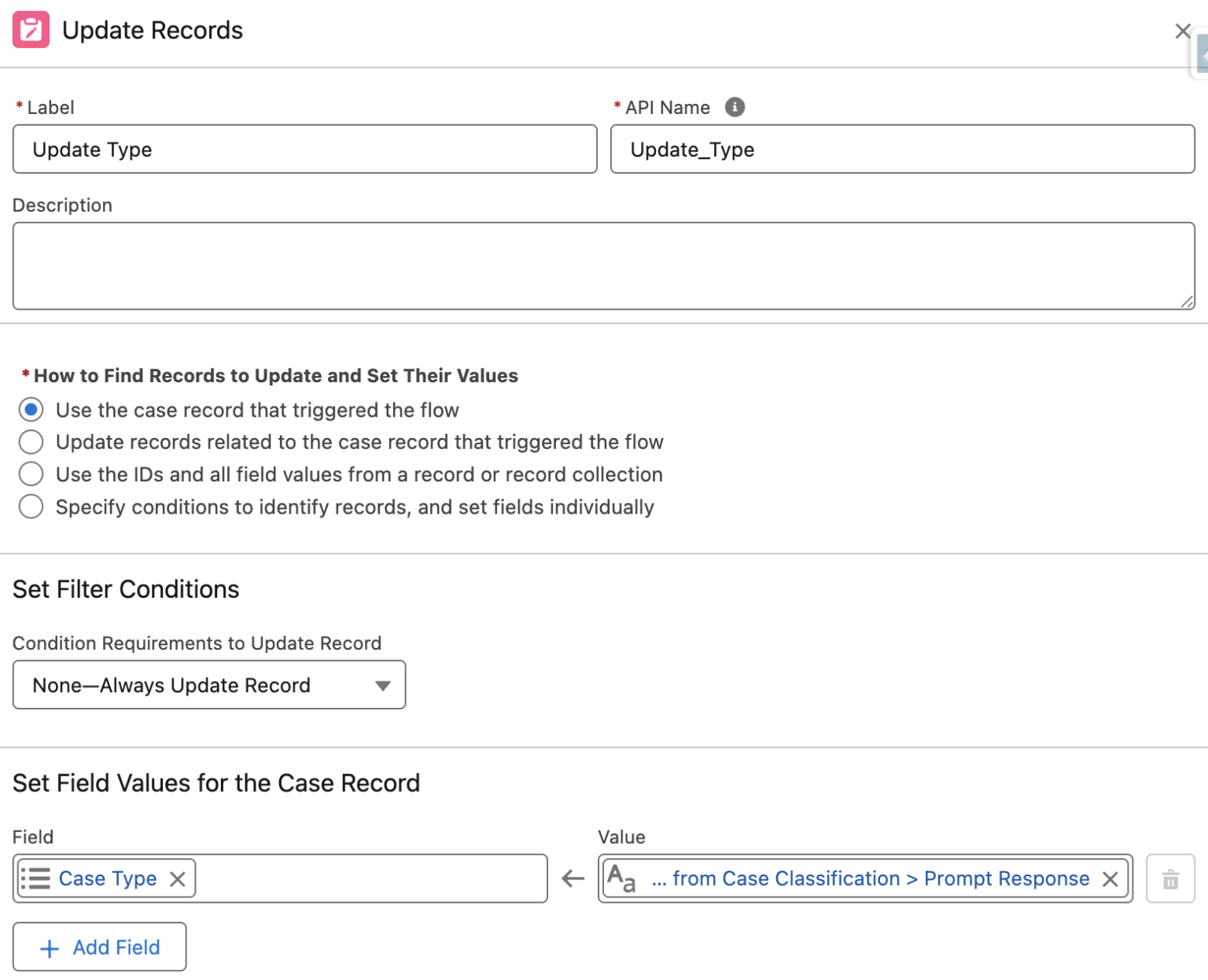Click the Case Type field pill
The image size is (1208, 980).
(108, 879)
